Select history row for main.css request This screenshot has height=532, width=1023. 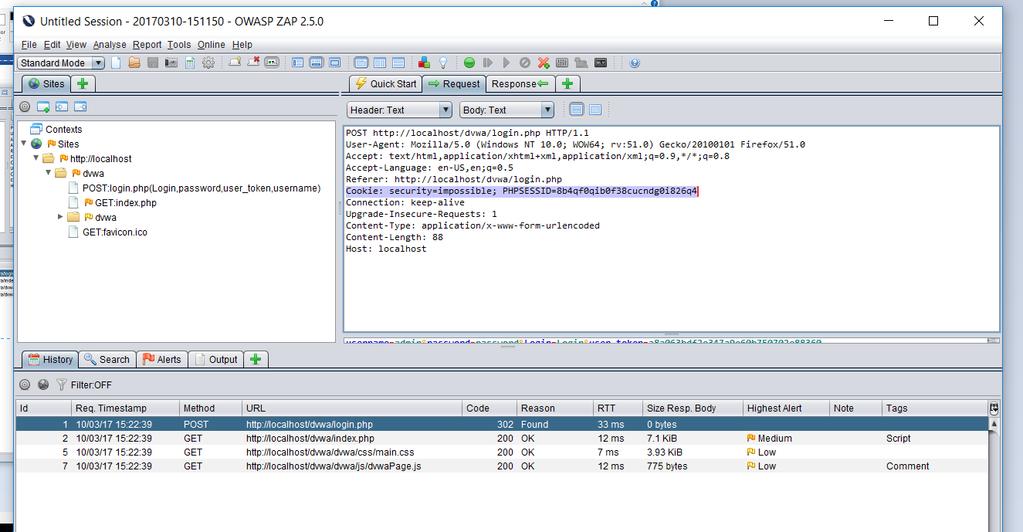[x=502, y=452]
